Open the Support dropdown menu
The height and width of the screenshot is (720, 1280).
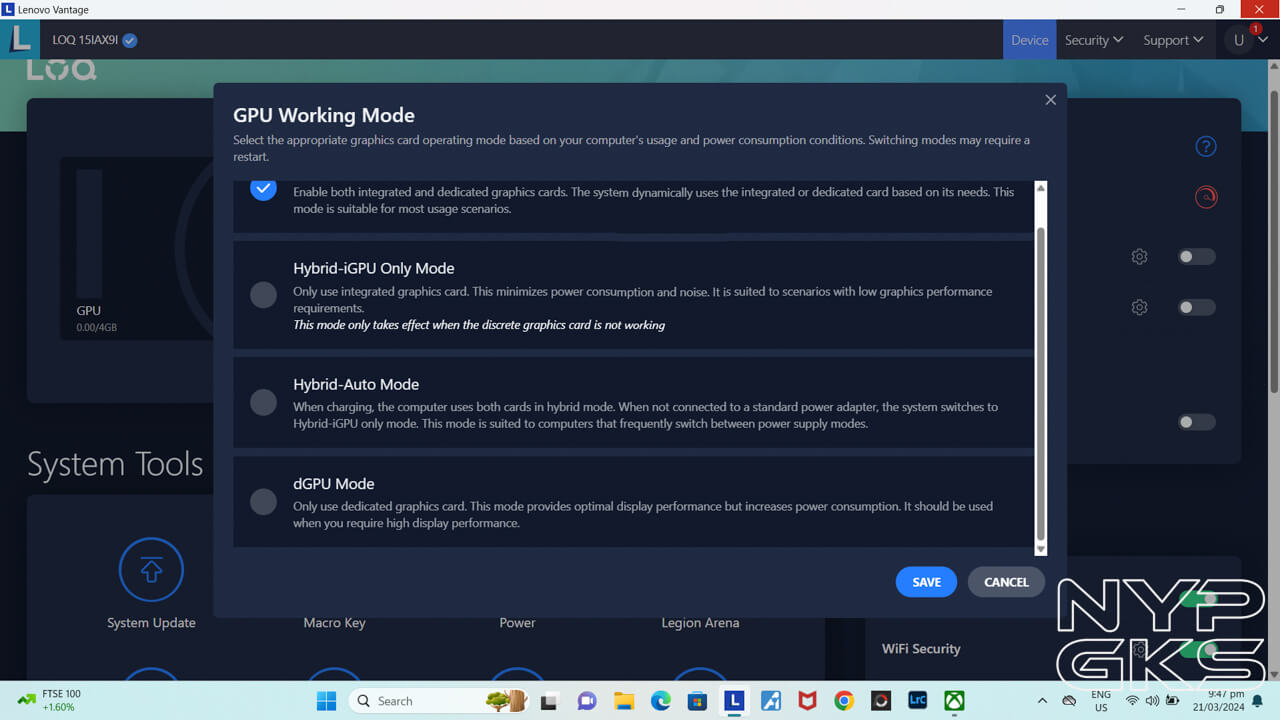point(1173,40)
